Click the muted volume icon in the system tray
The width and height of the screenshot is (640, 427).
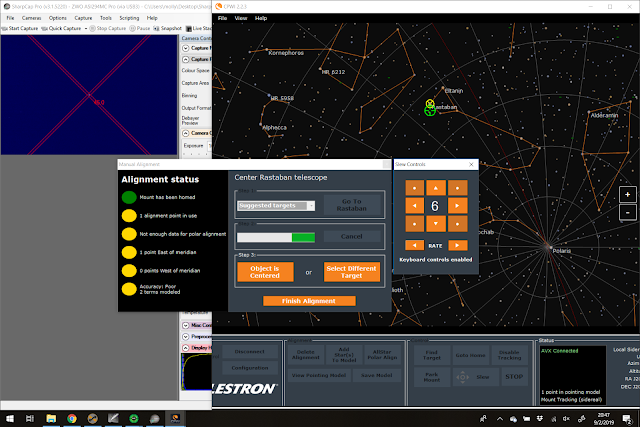click(567, 418)
